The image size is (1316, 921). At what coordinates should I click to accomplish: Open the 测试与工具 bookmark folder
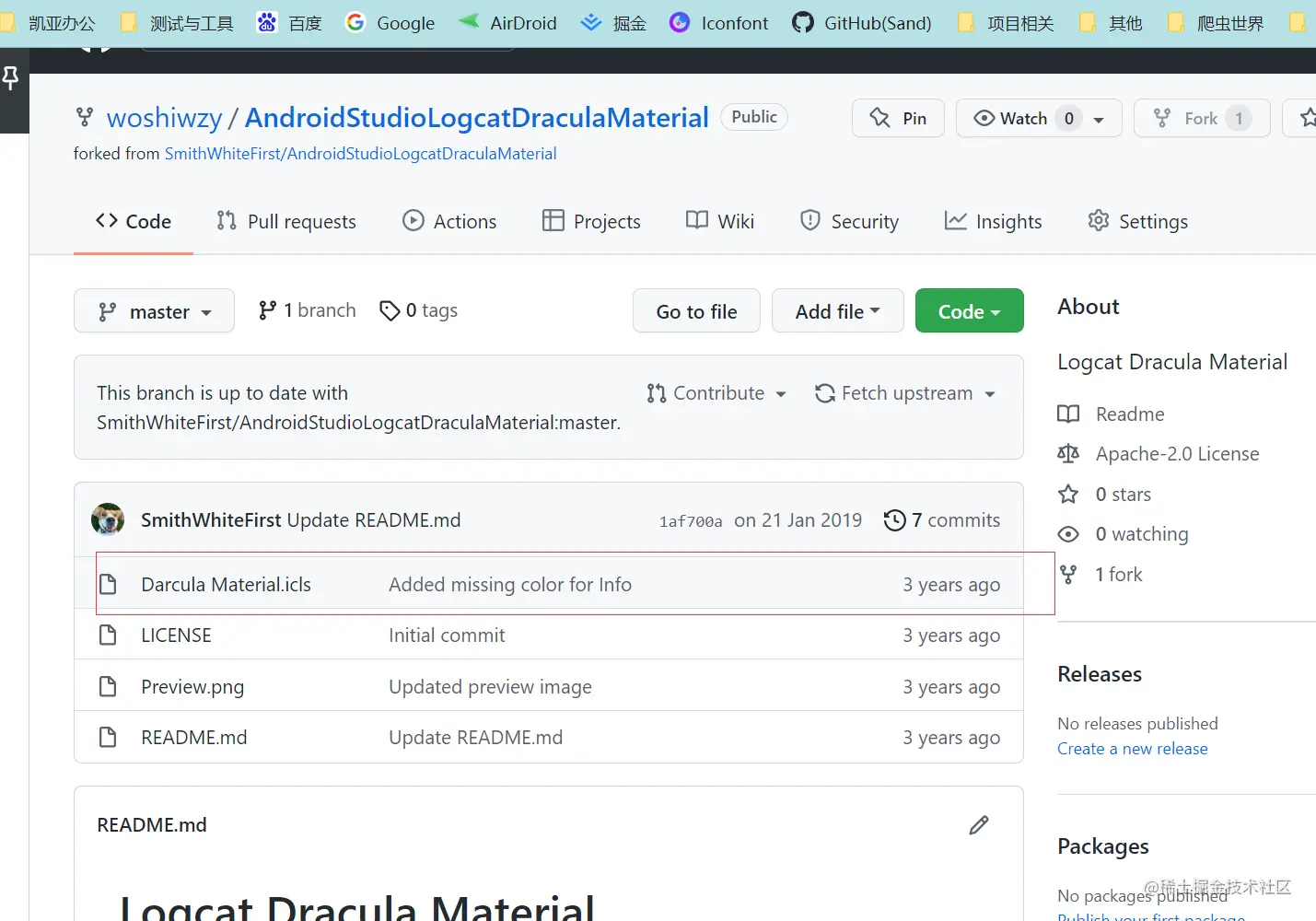[177, 23]
